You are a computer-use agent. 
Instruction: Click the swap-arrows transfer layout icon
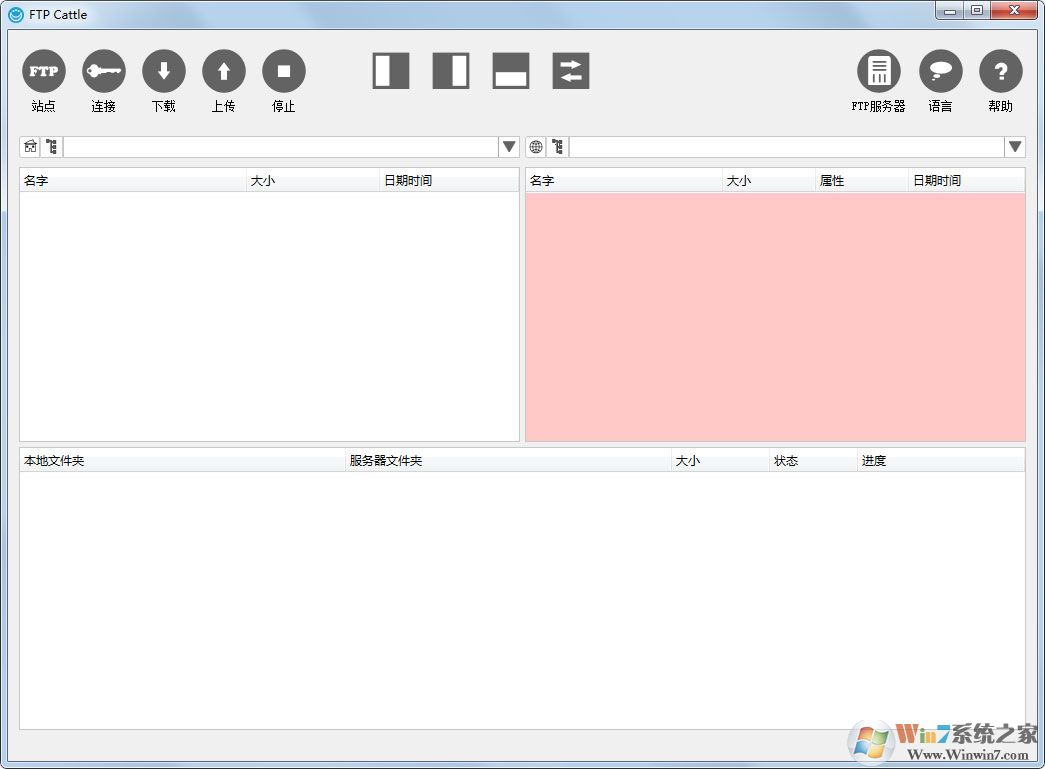[571, 71]
